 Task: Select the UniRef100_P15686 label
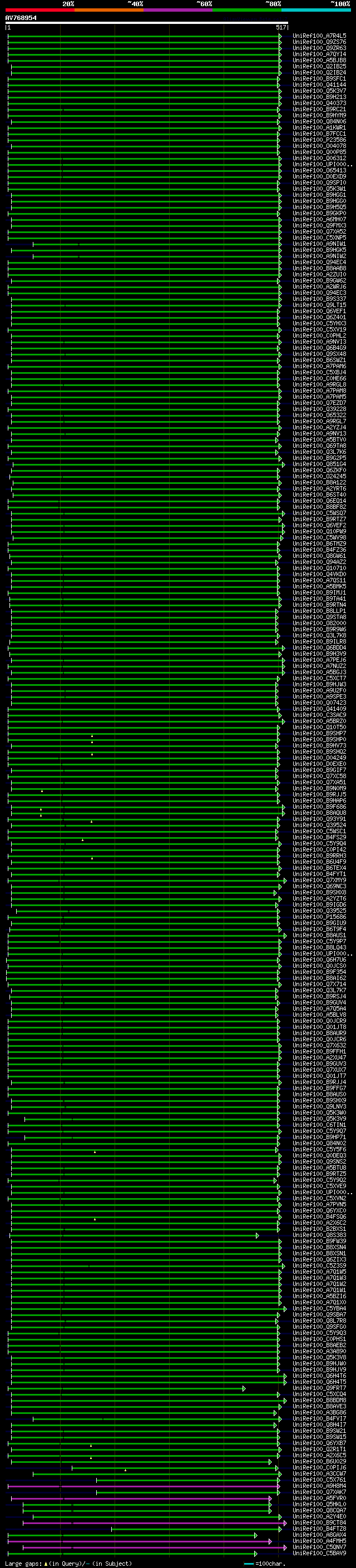coord(319,917)
